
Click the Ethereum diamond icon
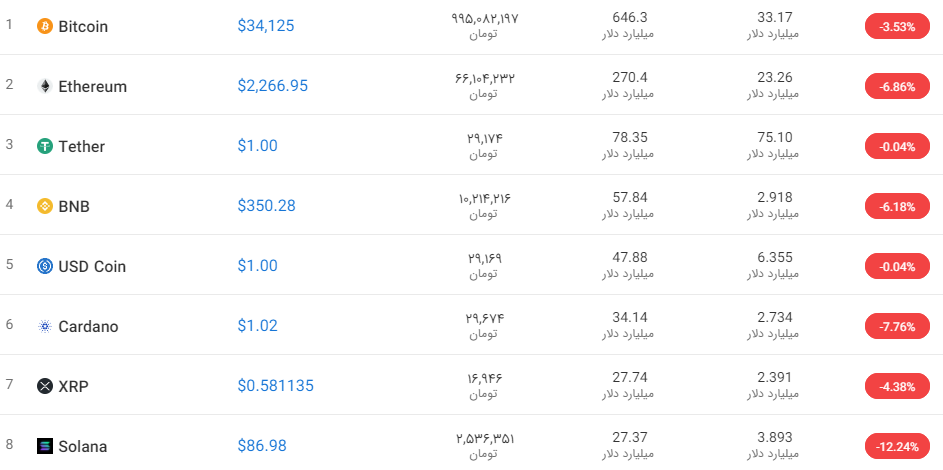(x=45, y=87)
